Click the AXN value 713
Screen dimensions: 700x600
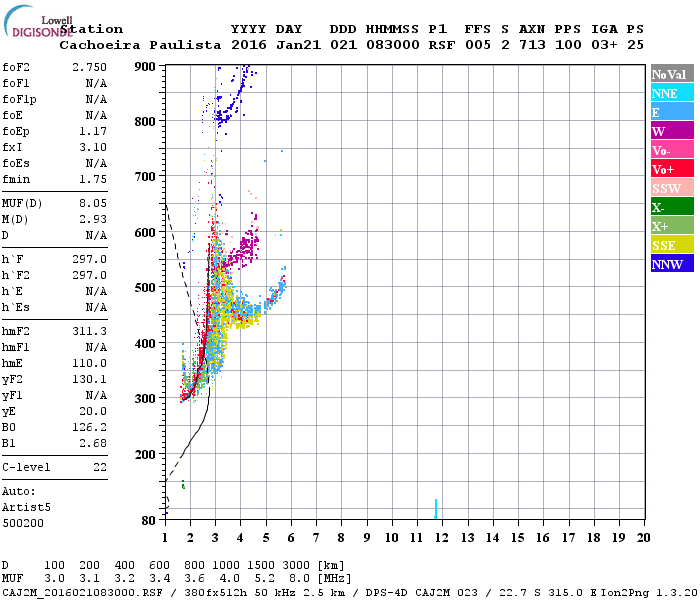[532, 45]
